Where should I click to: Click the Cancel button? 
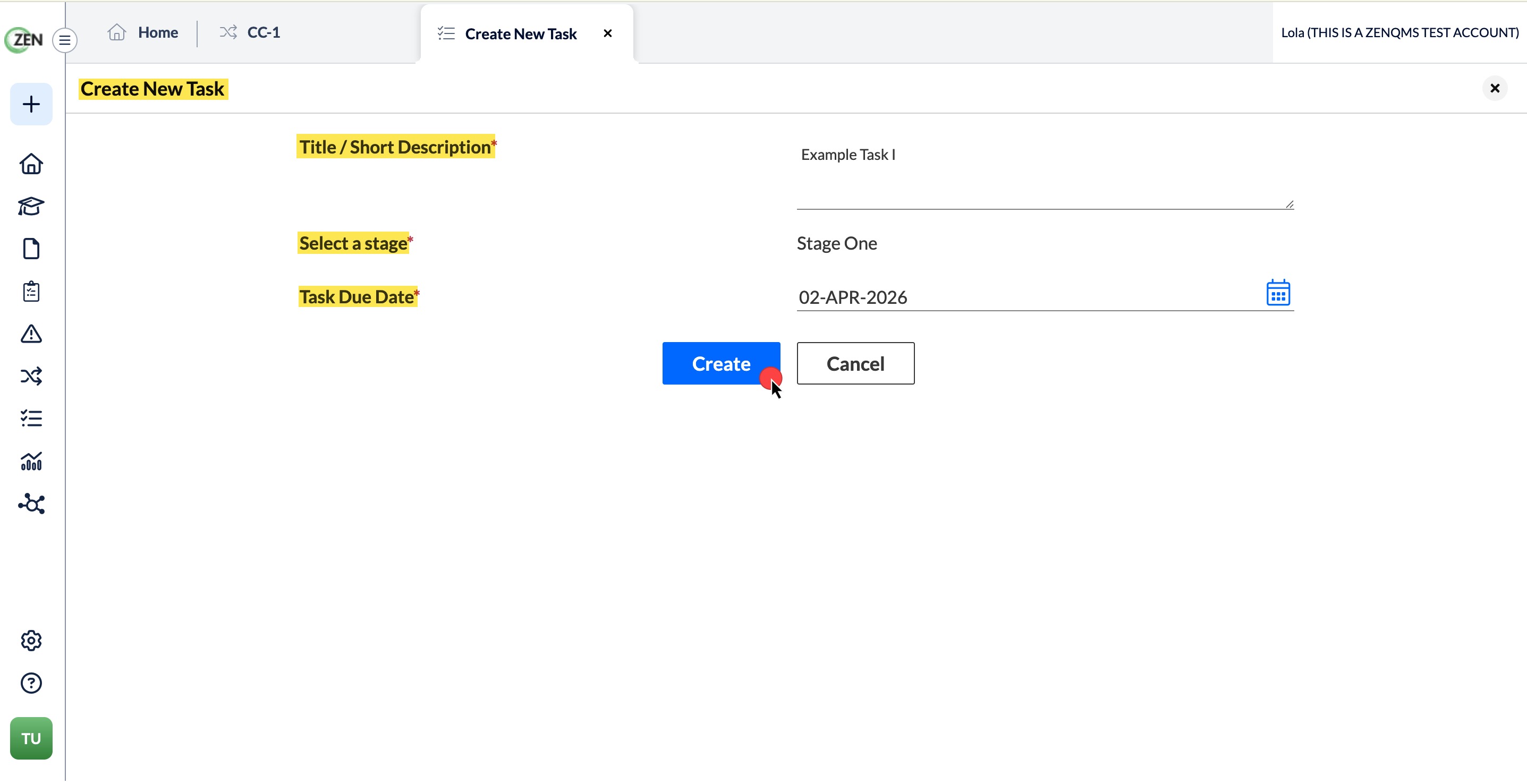pyautogui.click(x=855, y=364)
